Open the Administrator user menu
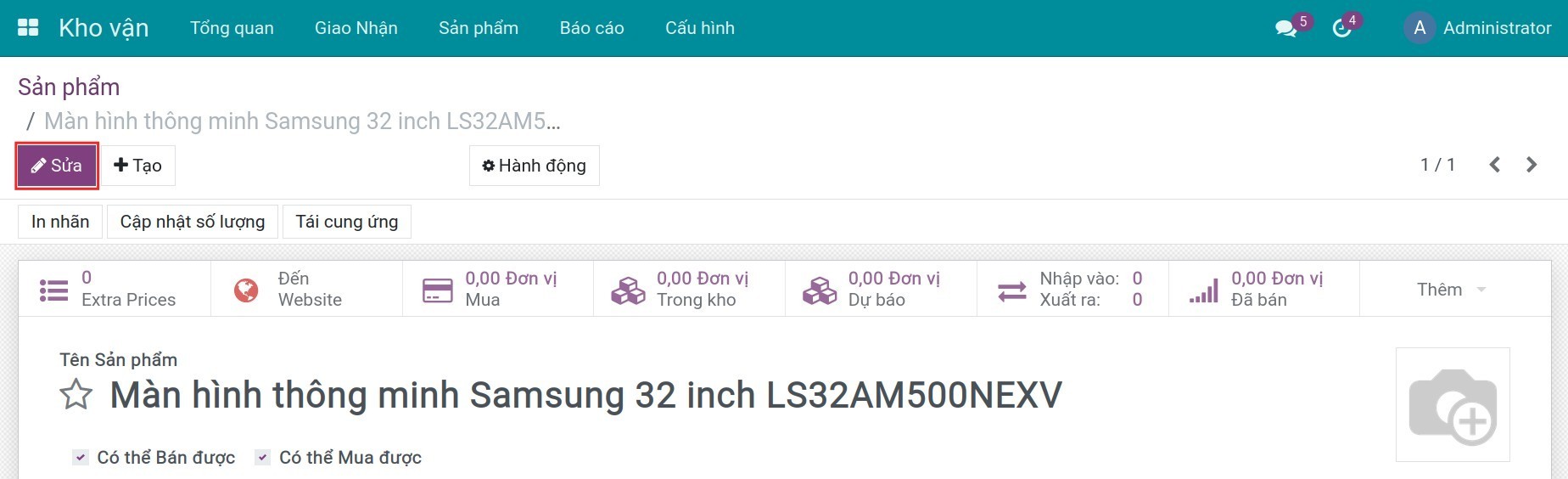The height and width of the screenshot is (479, 1568). click(1477, 28)
